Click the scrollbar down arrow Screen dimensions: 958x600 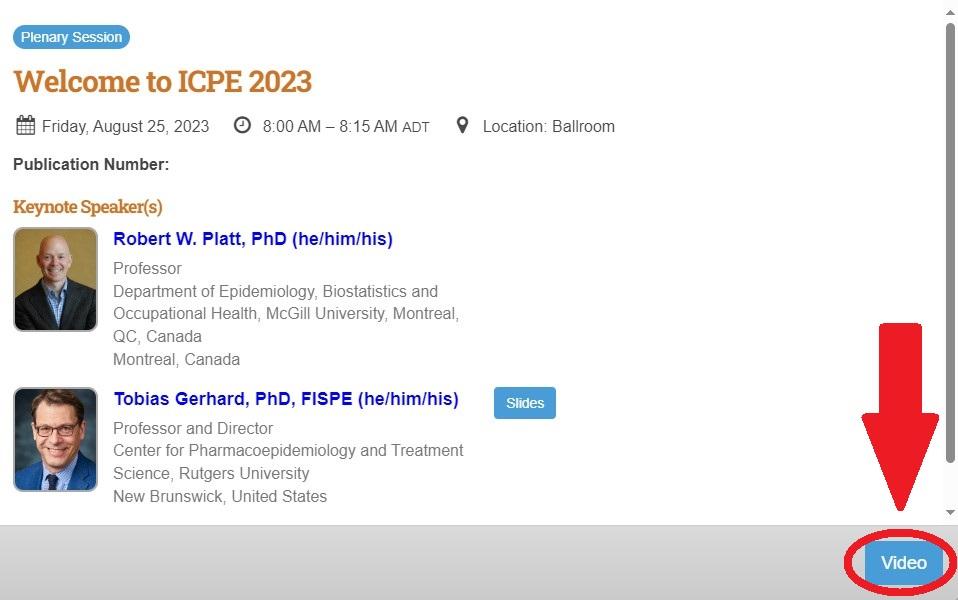pos(950,512)
